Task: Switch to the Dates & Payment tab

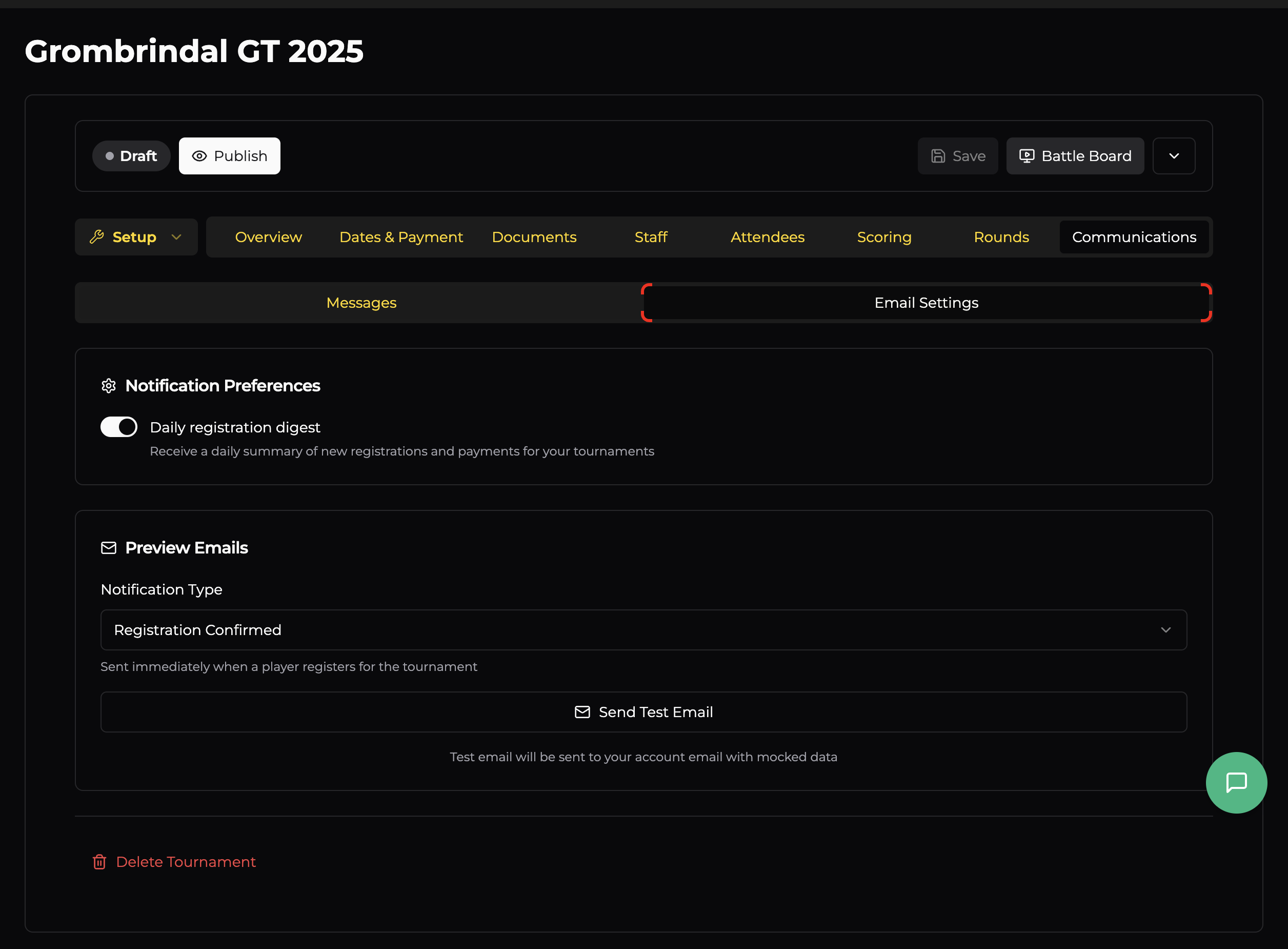Action: coord(401,236)
